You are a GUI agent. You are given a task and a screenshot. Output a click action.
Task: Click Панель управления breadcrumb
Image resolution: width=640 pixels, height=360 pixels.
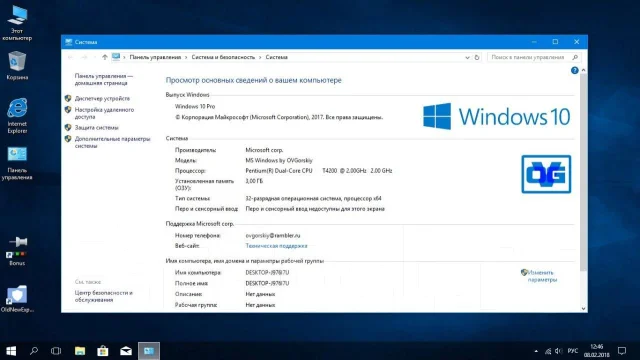155,57
